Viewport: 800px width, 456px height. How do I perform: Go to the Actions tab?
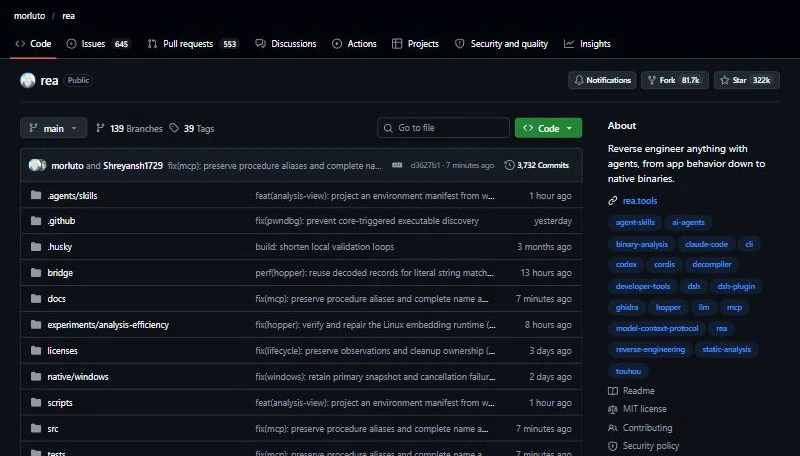354,44
